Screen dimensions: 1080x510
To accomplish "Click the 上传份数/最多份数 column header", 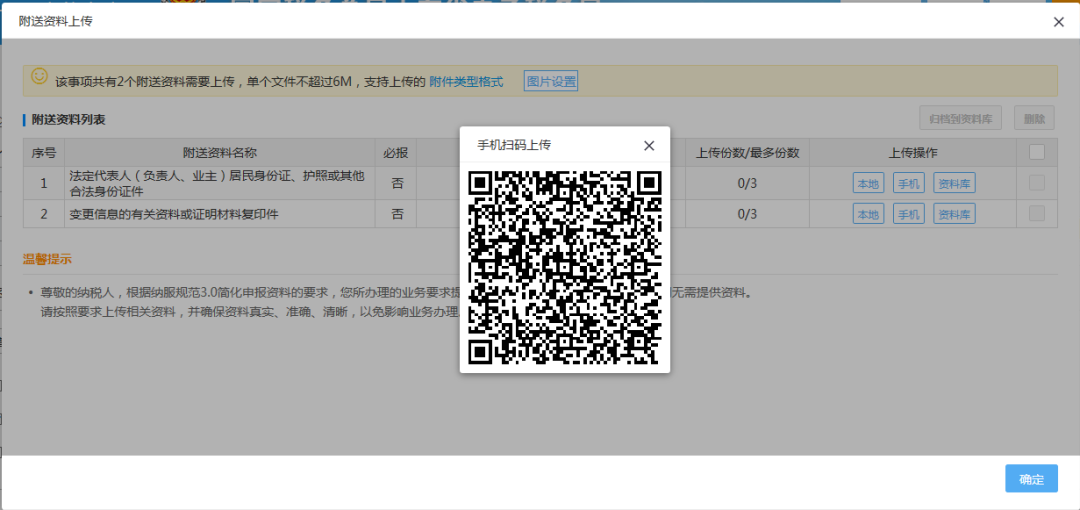I will [x=747, y=152].
